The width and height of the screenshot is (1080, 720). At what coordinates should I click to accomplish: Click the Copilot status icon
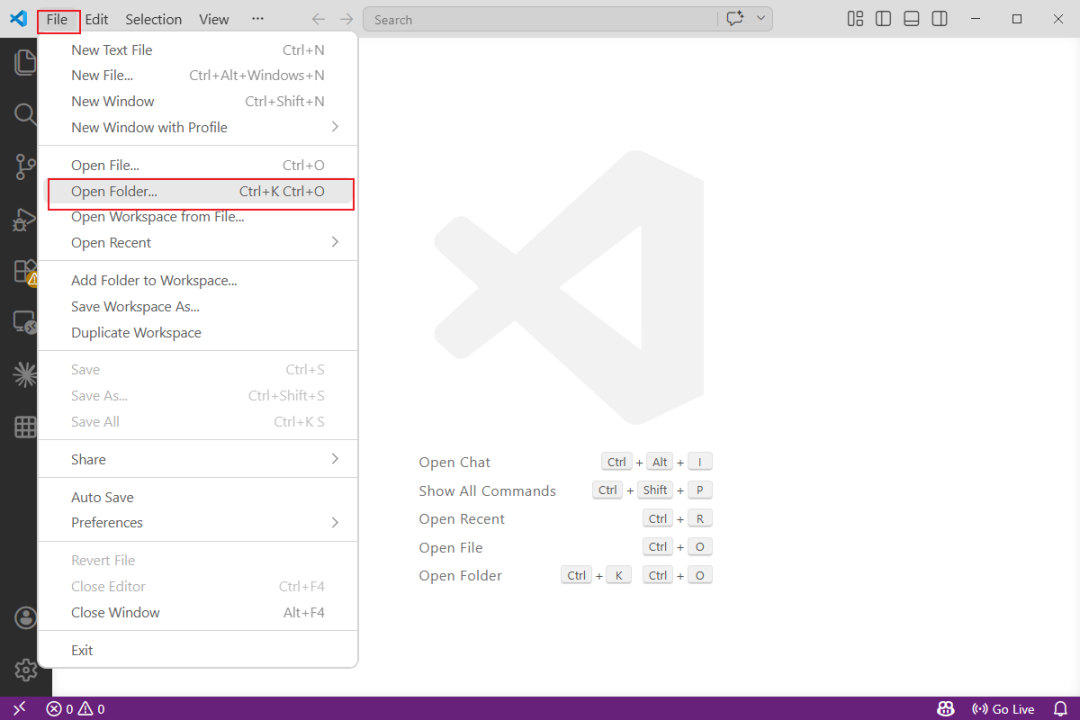(x=946, y=708)
